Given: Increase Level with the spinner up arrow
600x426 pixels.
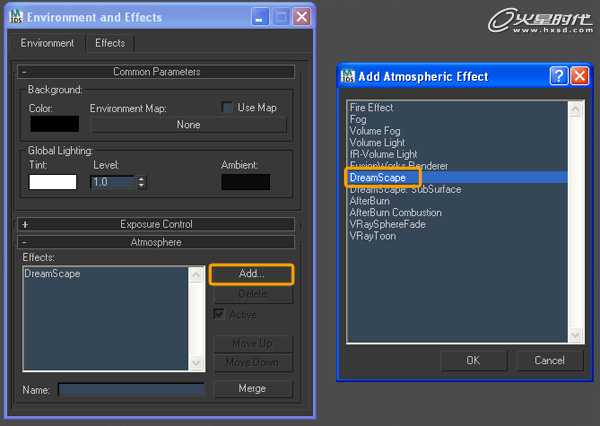Looking at the screenshot, I should (142, 179).
